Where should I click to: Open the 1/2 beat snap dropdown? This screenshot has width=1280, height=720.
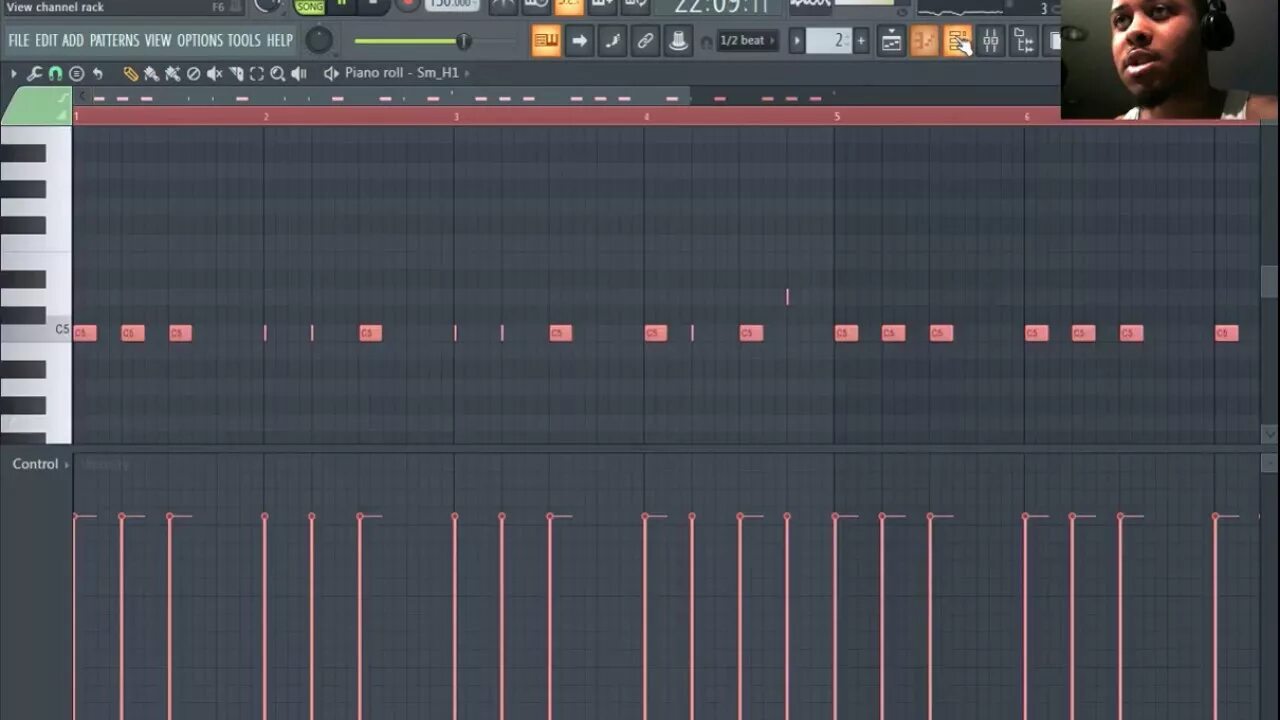point(749,41)
